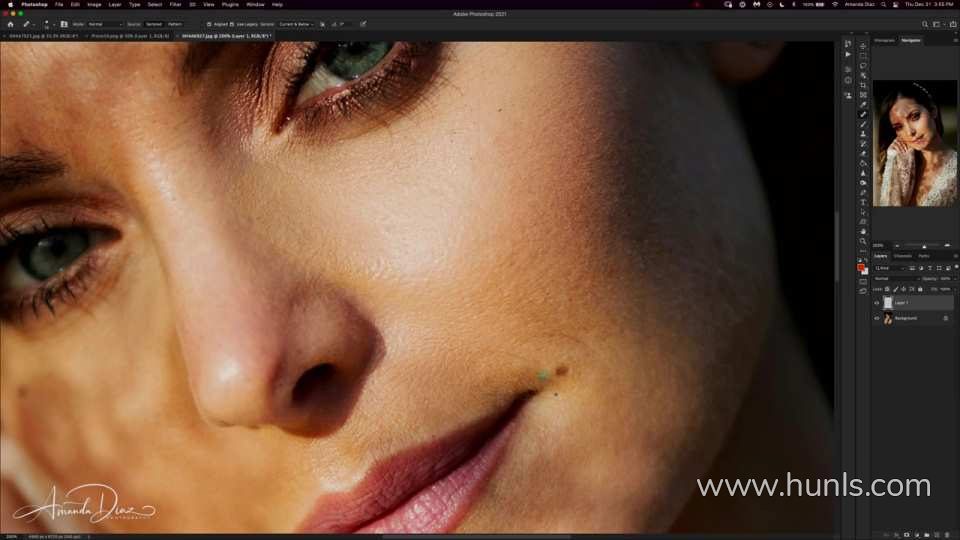Toggle the Aligned checkbox
The image size is (960, 540).
pos(209,24)
